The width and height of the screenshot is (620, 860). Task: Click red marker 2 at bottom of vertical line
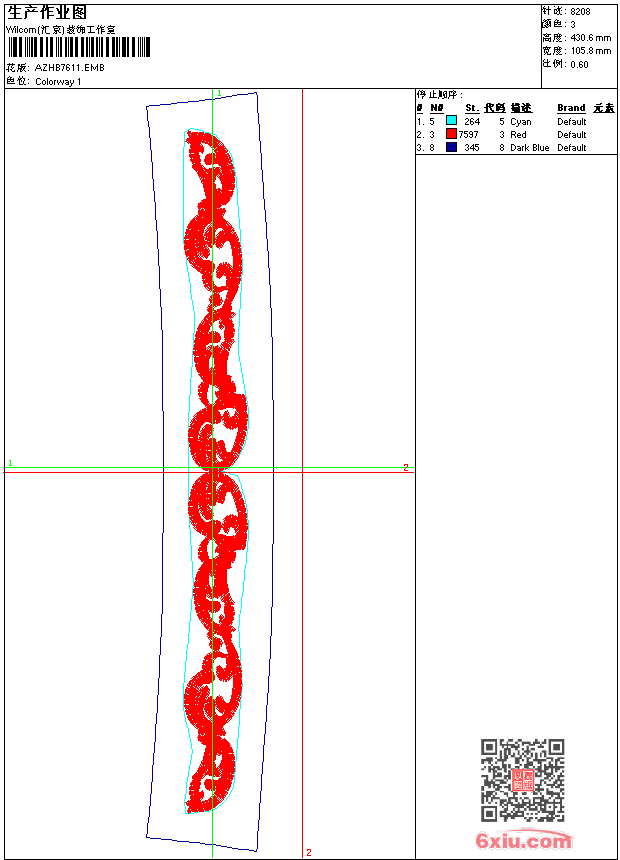click(309, 852)
